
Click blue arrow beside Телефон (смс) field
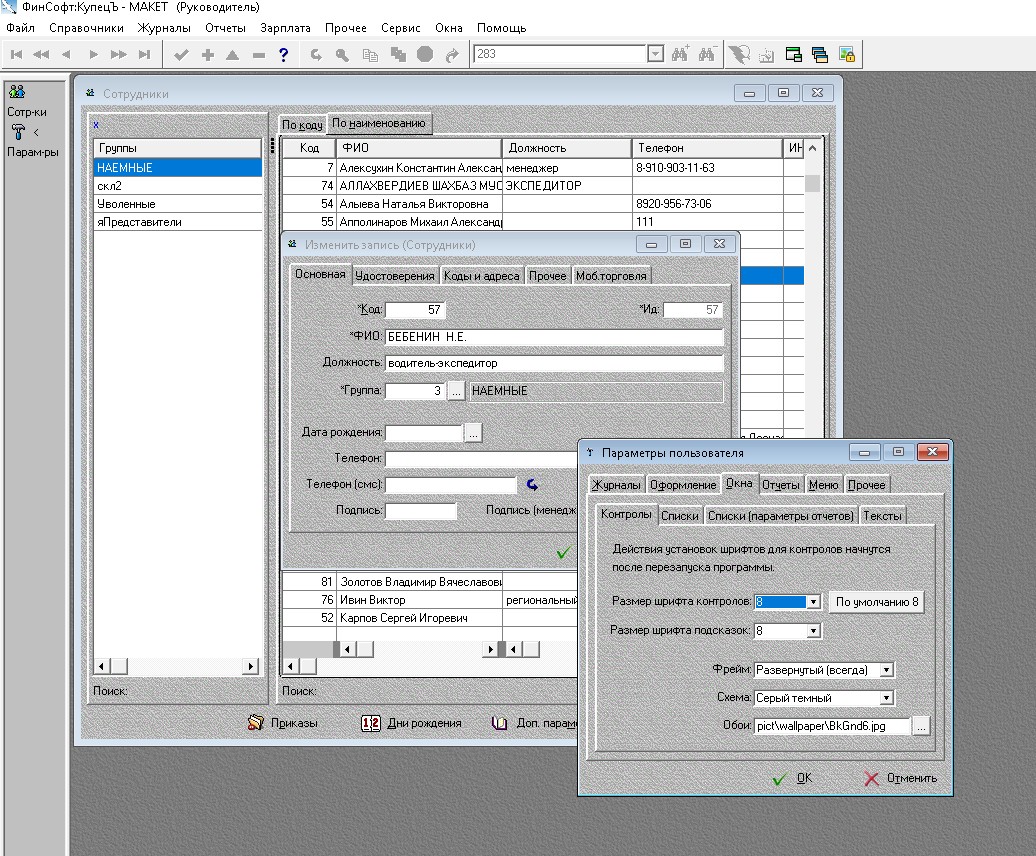point(533,485)
